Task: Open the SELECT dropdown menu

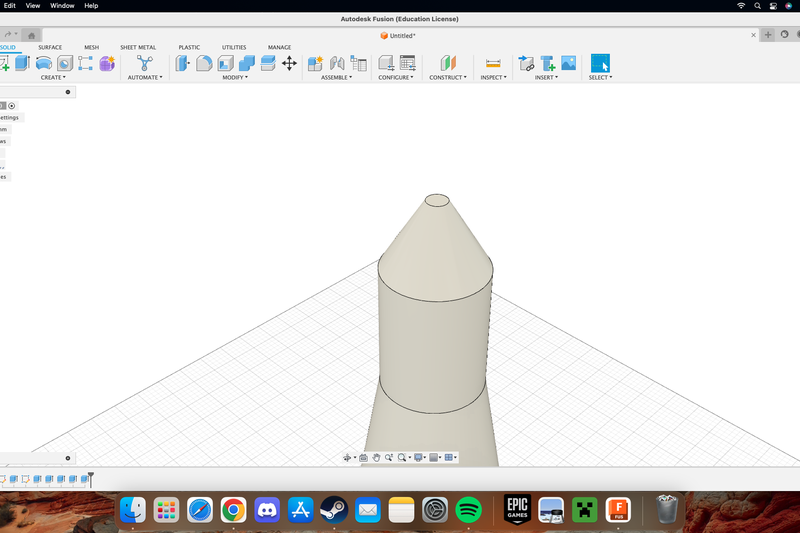Action: [x=601, y=78]
